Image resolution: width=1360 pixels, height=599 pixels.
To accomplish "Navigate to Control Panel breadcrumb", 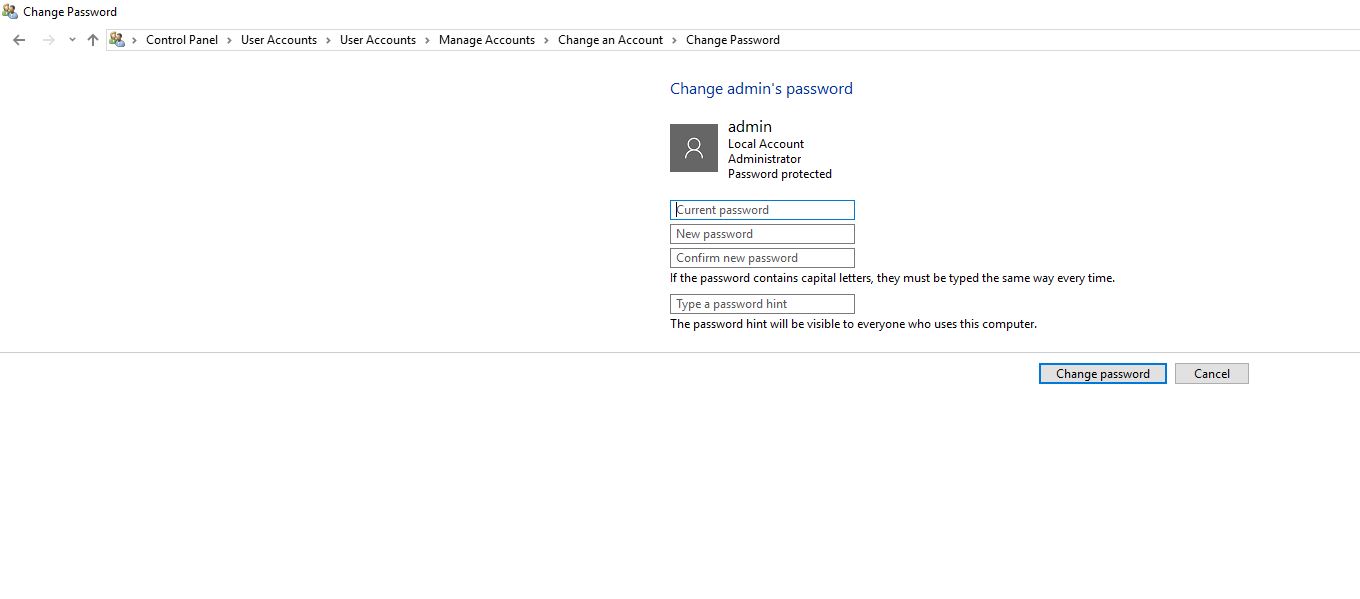I will point(181,40).
